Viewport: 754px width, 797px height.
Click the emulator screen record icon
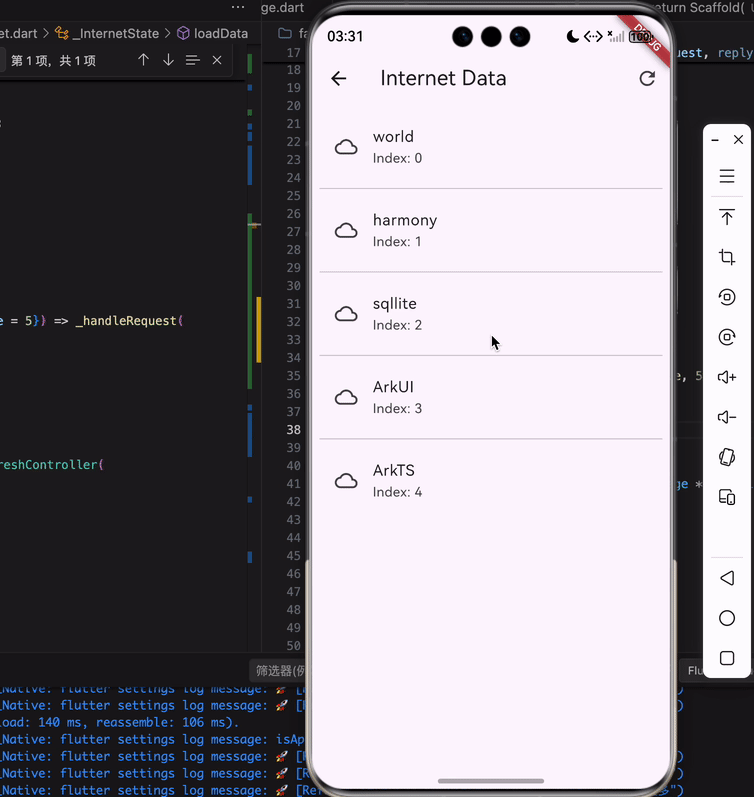tap(727, 297)
